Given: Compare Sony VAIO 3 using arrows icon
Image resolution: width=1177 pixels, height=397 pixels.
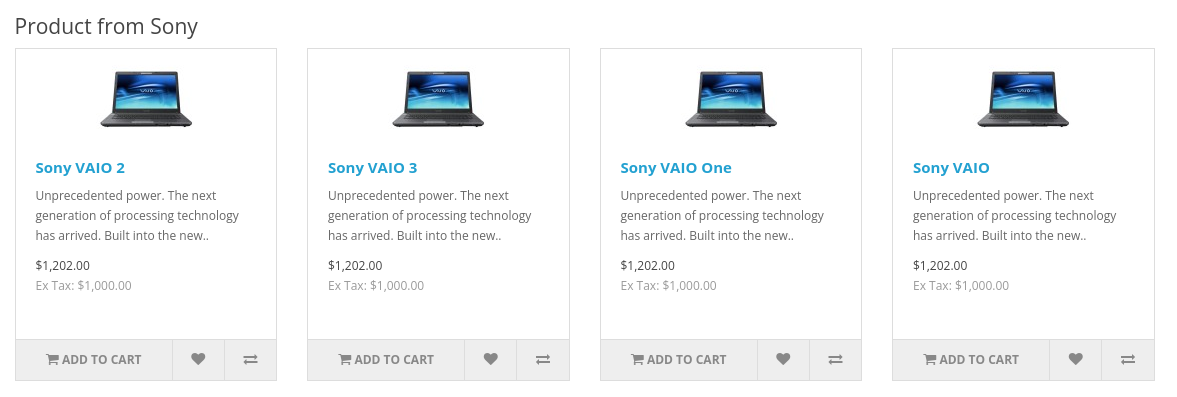Looking at the screenshot, I should click(543, 359).
